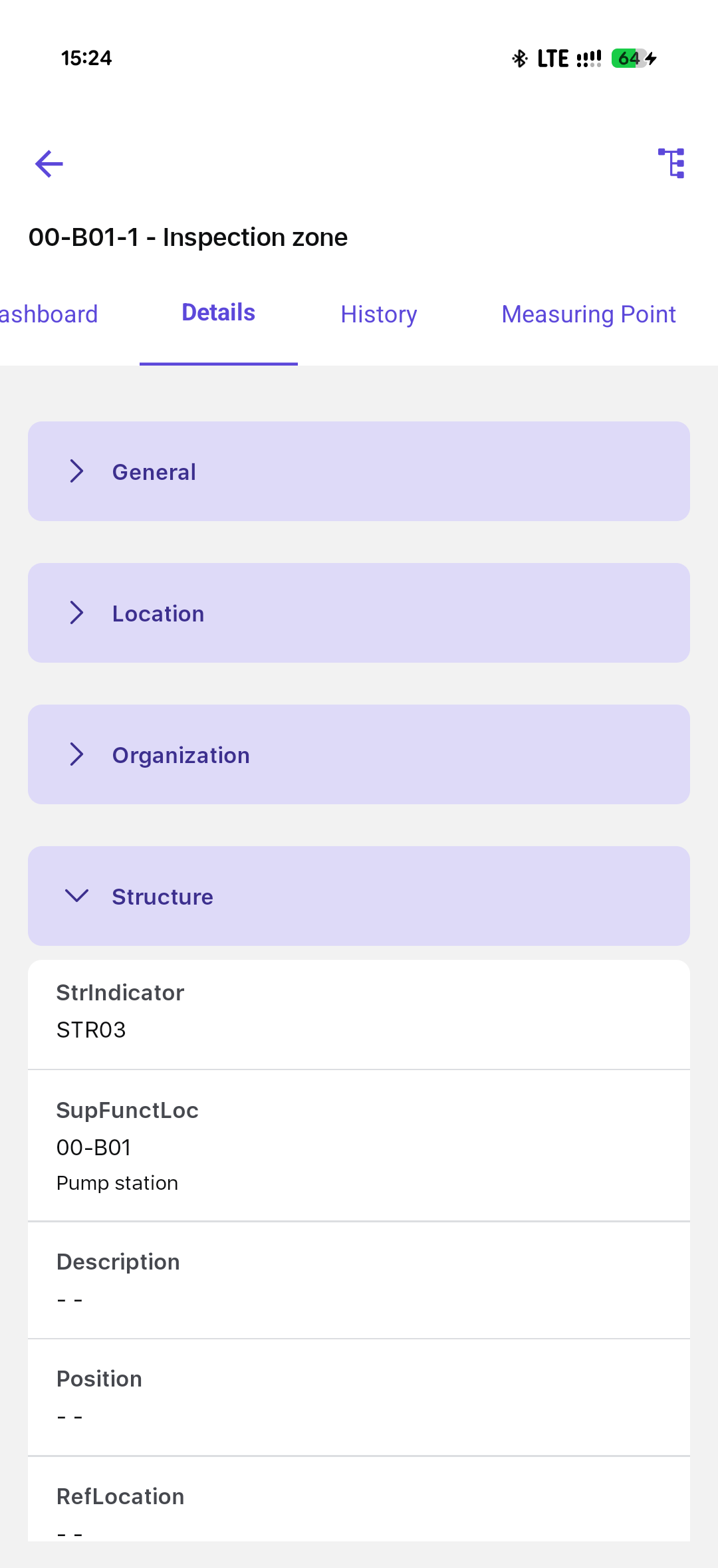This screenshot has width=718, height=1568.
Task: Open the History tab
Action: coord(379,314)
